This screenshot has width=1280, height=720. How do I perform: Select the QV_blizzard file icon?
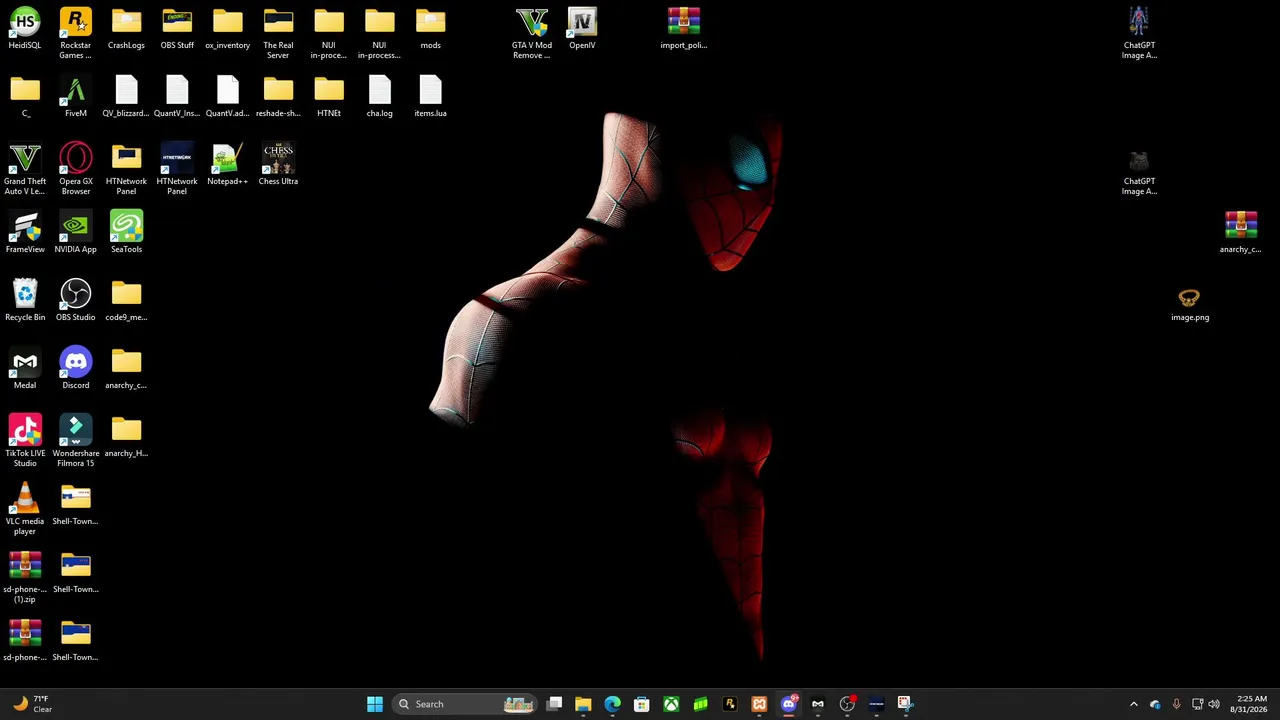point(126,97)
